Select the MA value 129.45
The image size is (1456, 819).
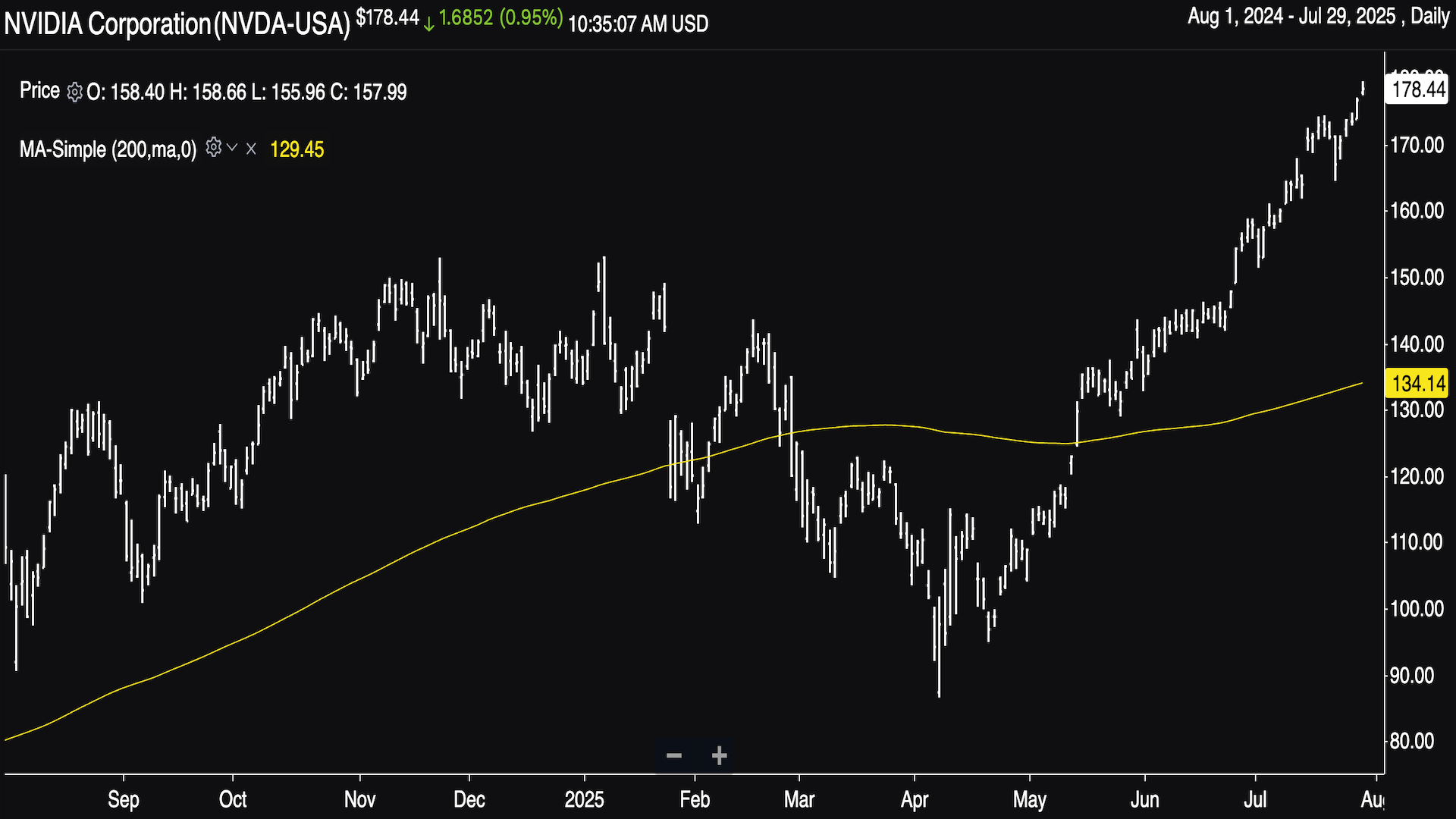[297, 149]
